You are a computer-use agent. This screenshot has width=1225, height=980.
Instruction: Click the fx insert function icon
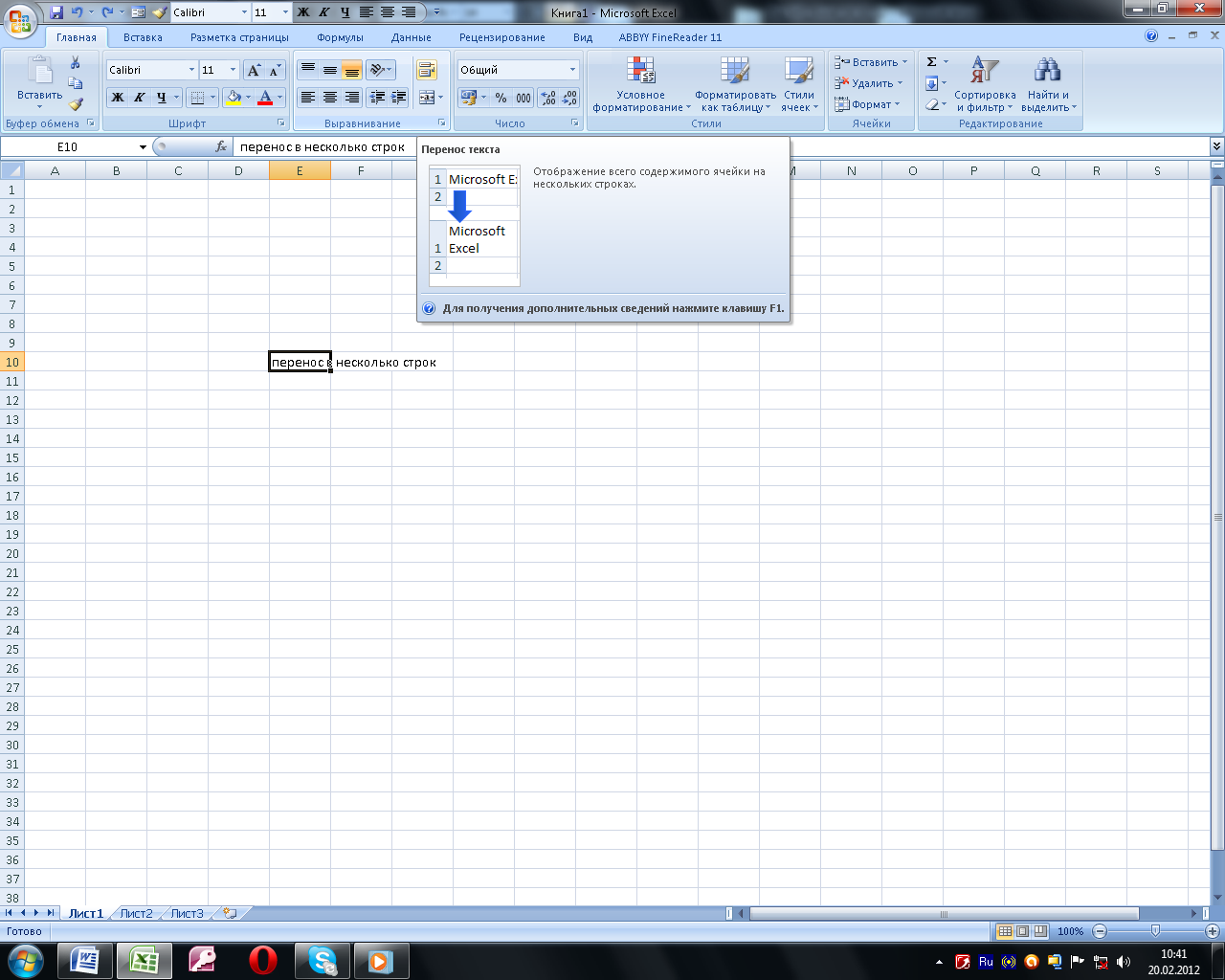tap(221, 146)
